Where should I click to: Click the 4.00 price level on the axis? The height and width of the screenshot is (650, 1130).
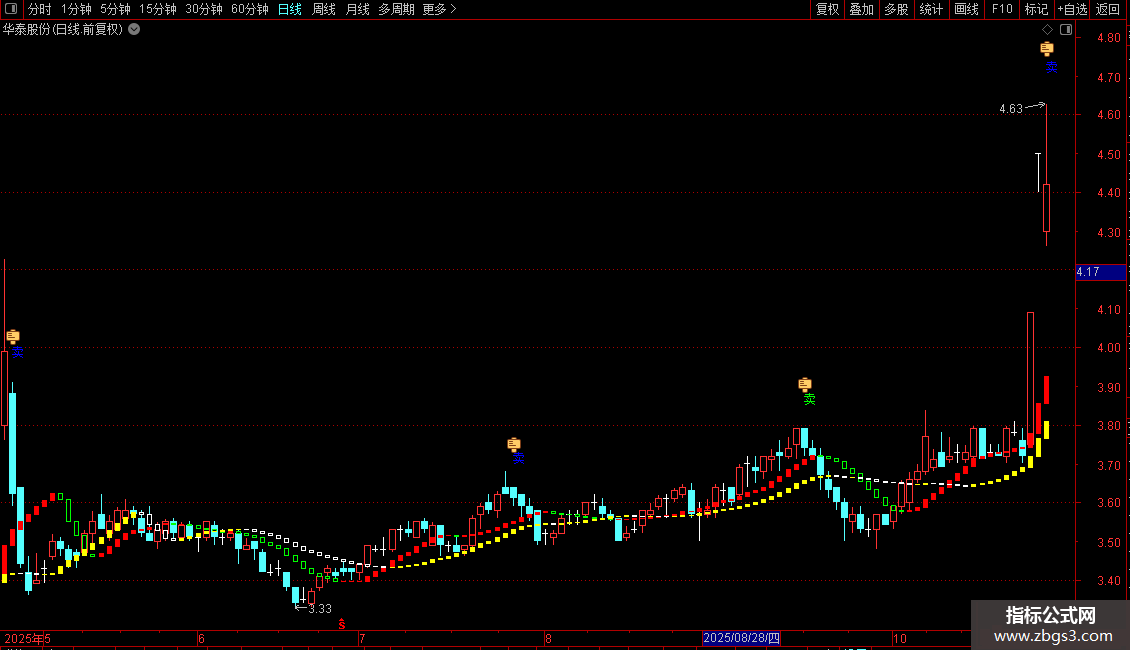click(1108, 347)
